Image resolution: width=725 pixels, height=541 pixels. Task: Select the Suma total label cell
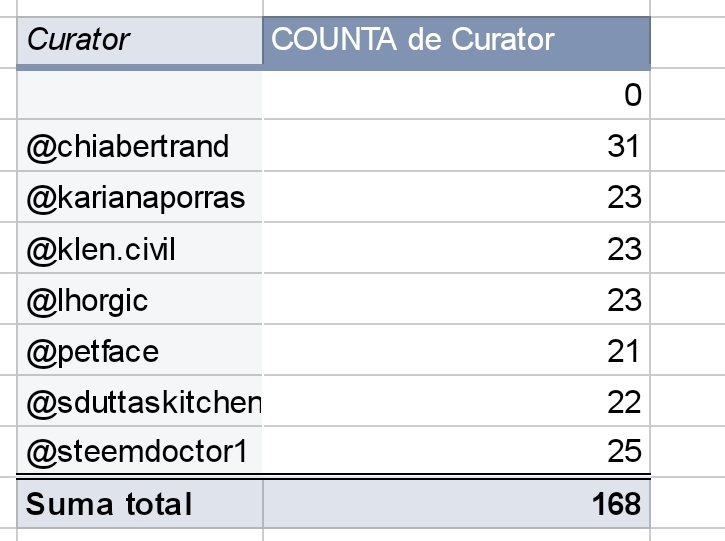click(140, 504)
